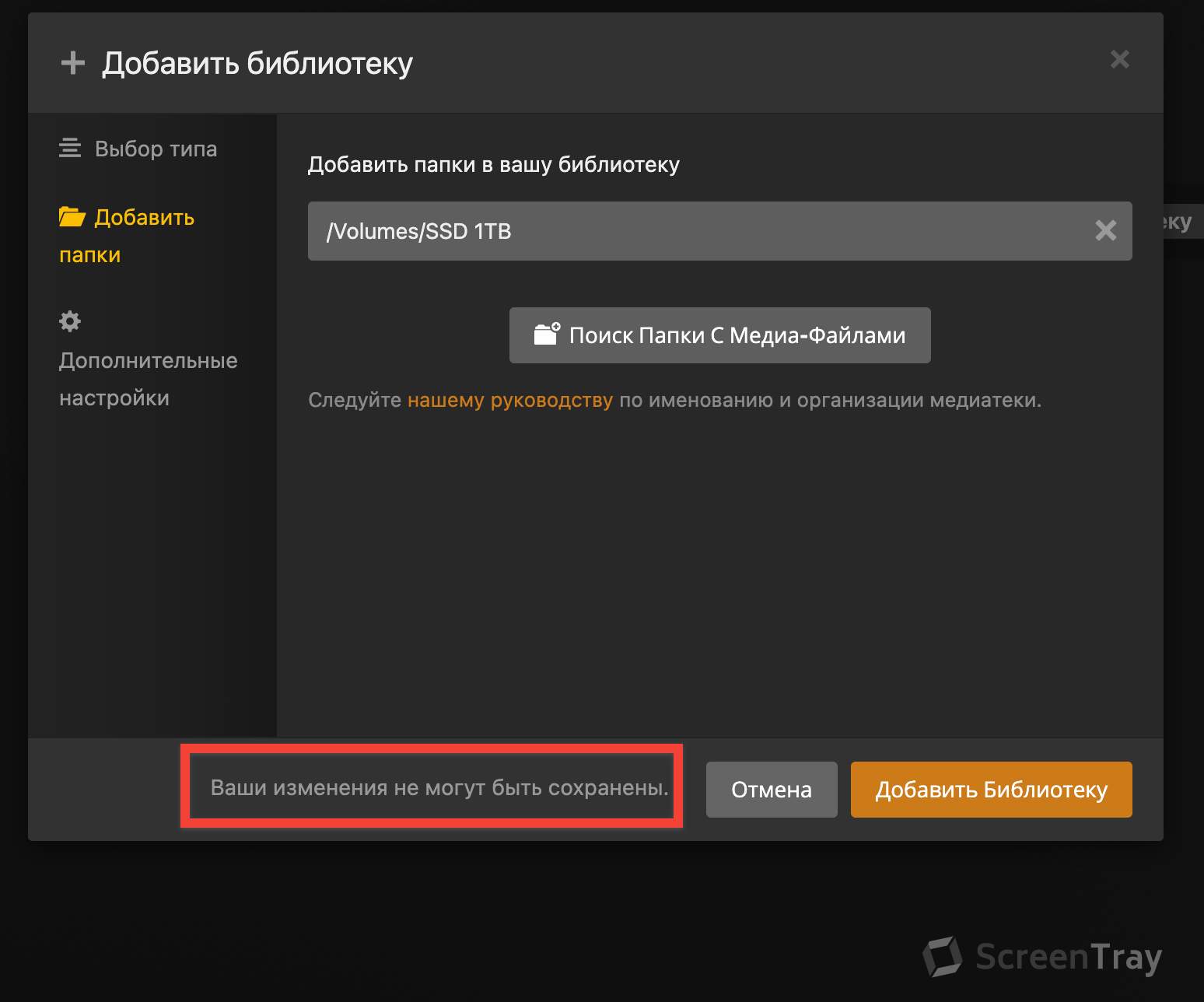Click the Добавить библиотеку title text
Viewport: 1204px width, 1002px height.
(257, 63)
